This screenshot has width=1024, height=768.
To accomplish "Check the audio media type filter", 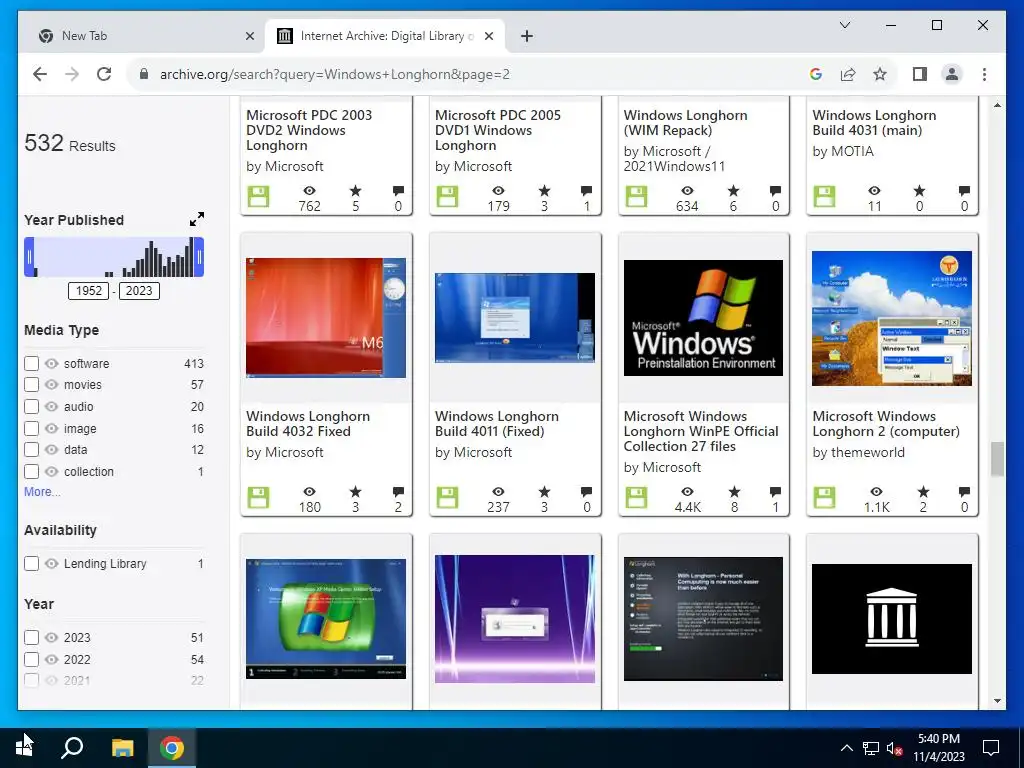I will tap(31, 406).
